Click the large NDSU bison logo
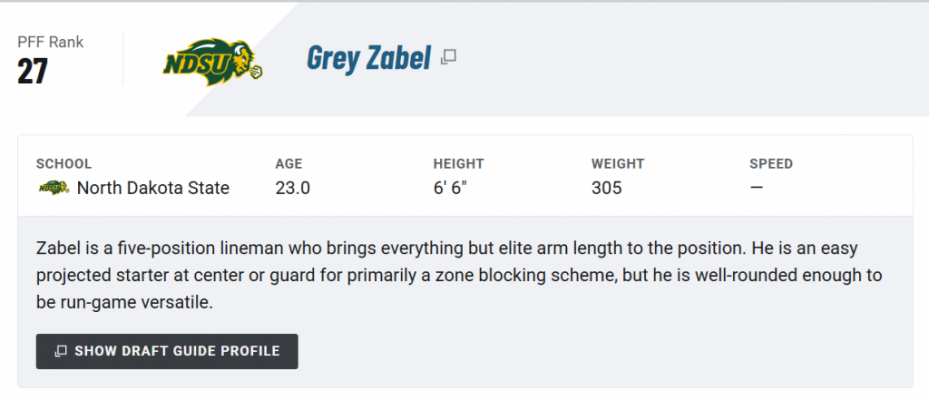 (x=213, y=63)
